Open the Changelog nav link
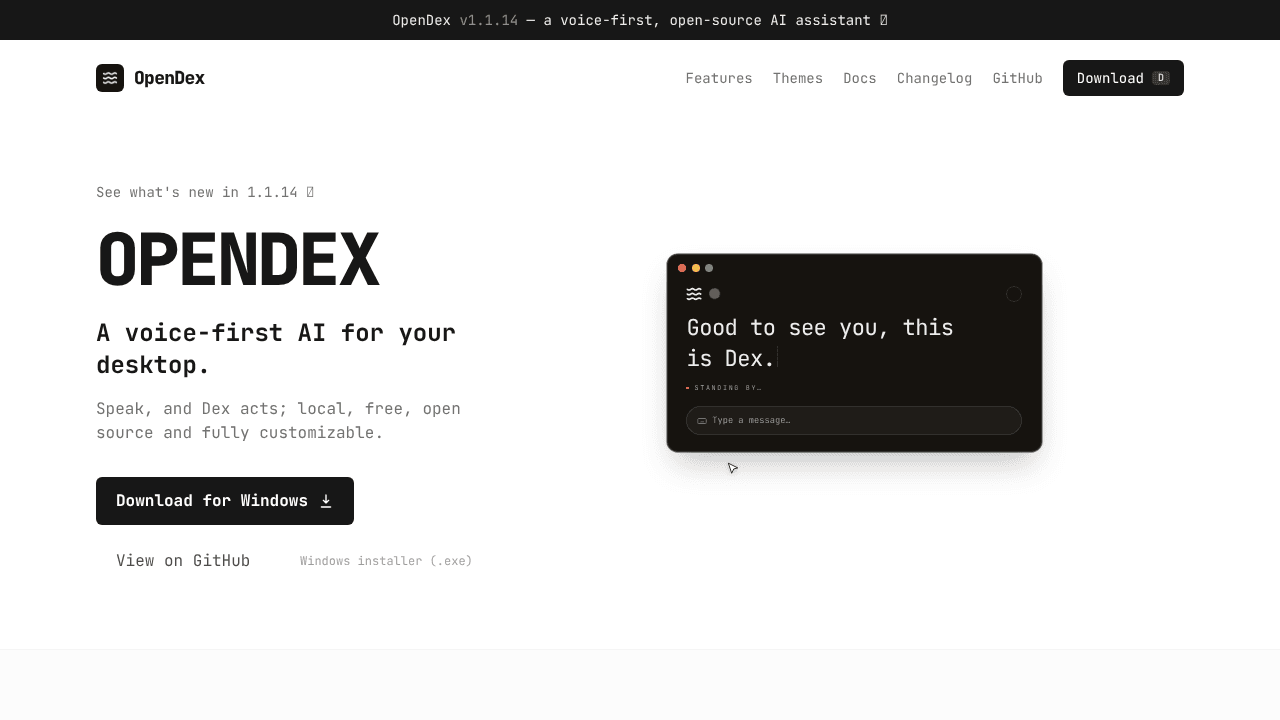Viewport: 1280px width, 720px height. pyautogui.click(x=934, y=78)
